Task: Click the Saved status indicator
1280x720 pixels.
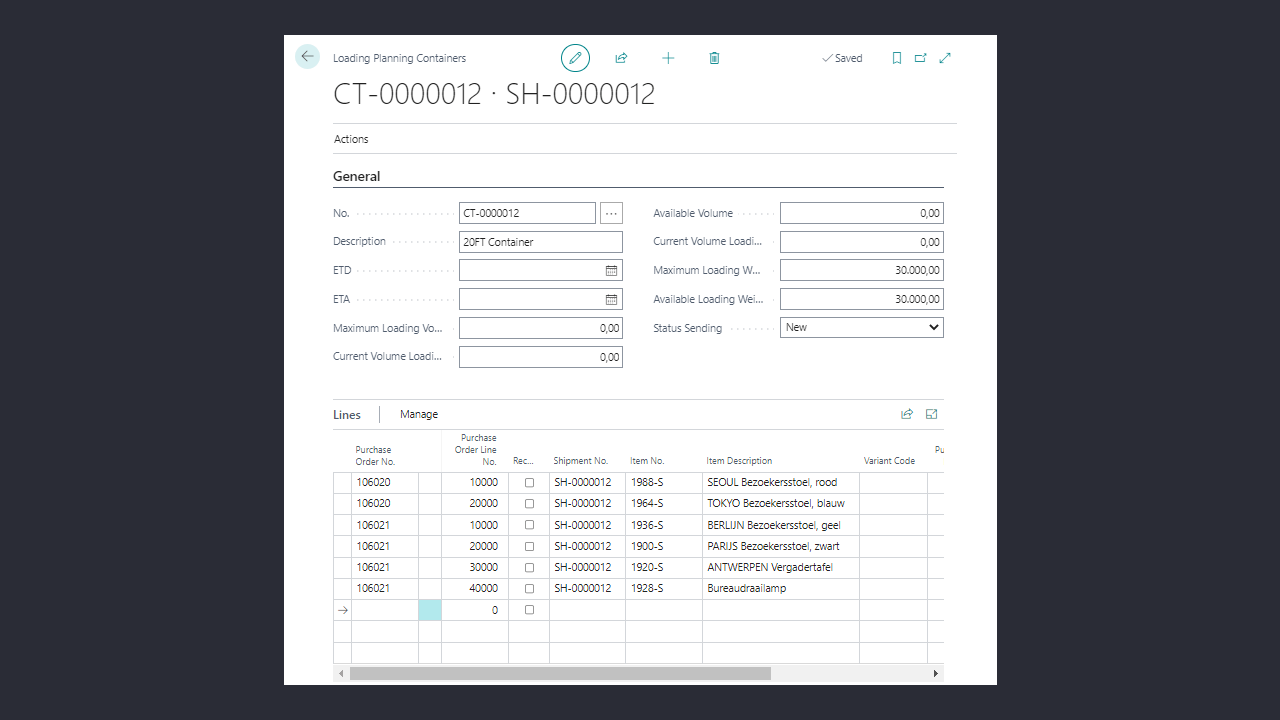Action: tap(842, 58)
